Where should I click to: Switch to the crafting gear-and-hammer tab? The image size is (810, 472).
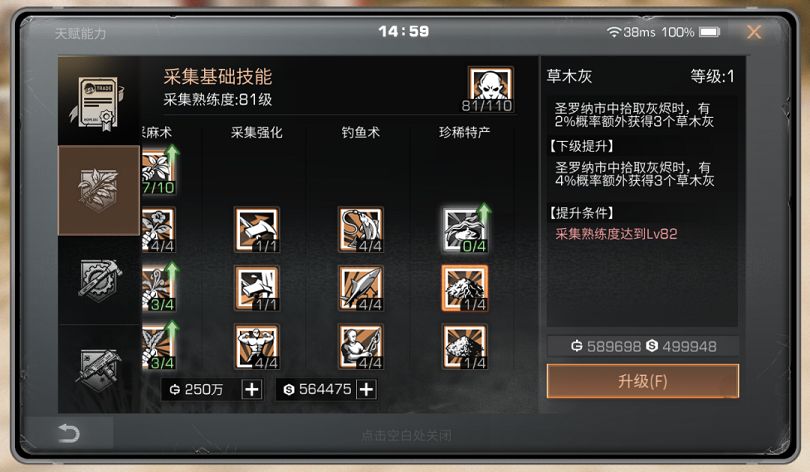point(99,280)
